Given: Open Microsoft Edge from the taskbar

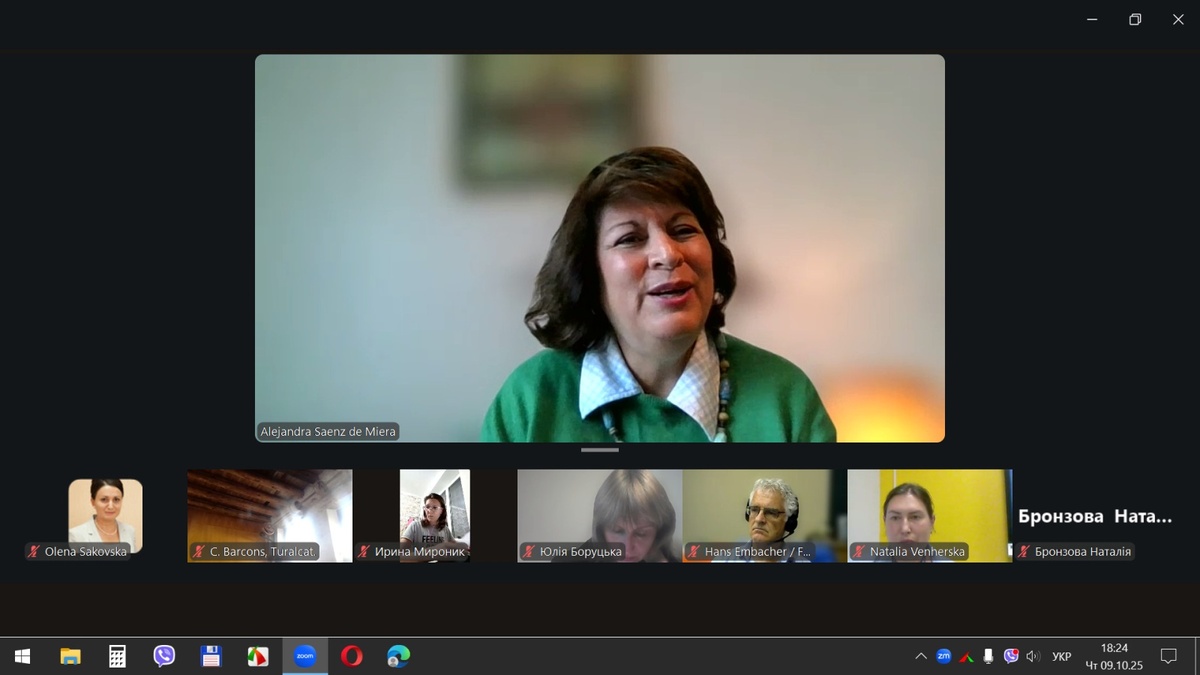Looking at the screenshot, I should 398,656.
